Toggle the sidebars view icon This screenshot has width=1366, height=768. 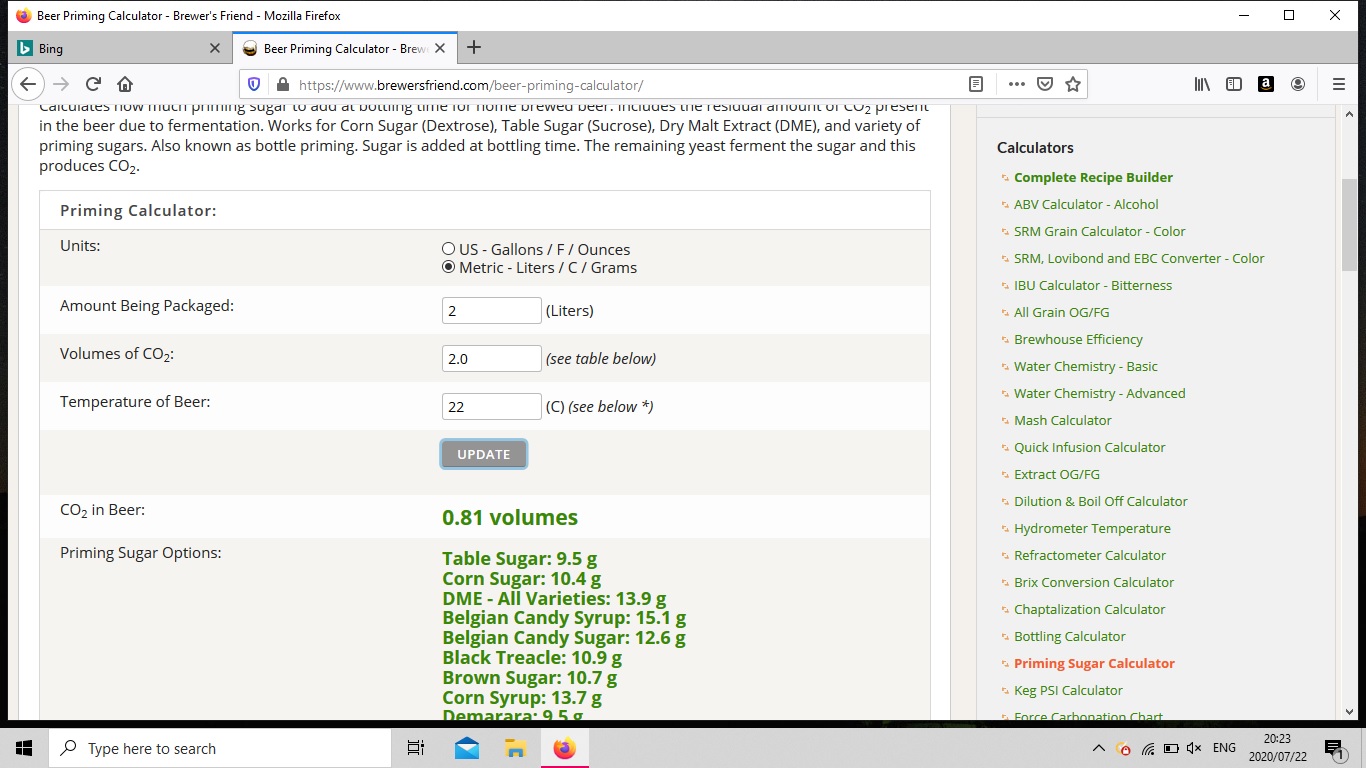pyautogui.click(x=1234, y=85)
